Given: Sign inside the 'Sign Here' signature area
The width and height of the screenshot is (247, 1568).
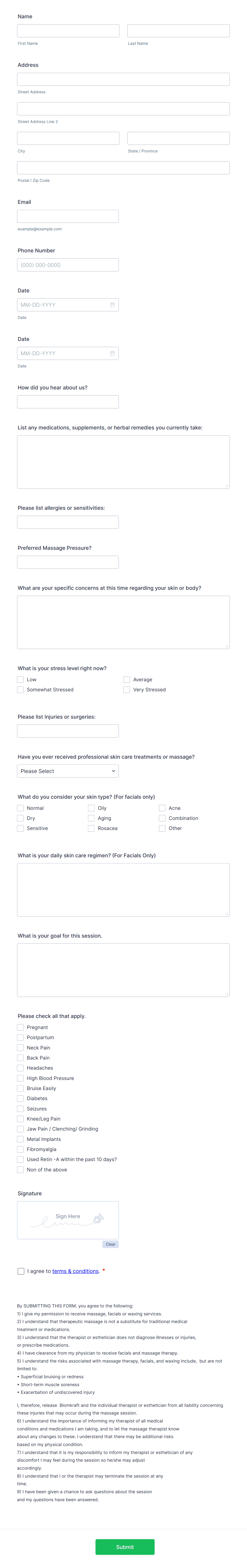Looking at the screenshot, I should 68,1219.
